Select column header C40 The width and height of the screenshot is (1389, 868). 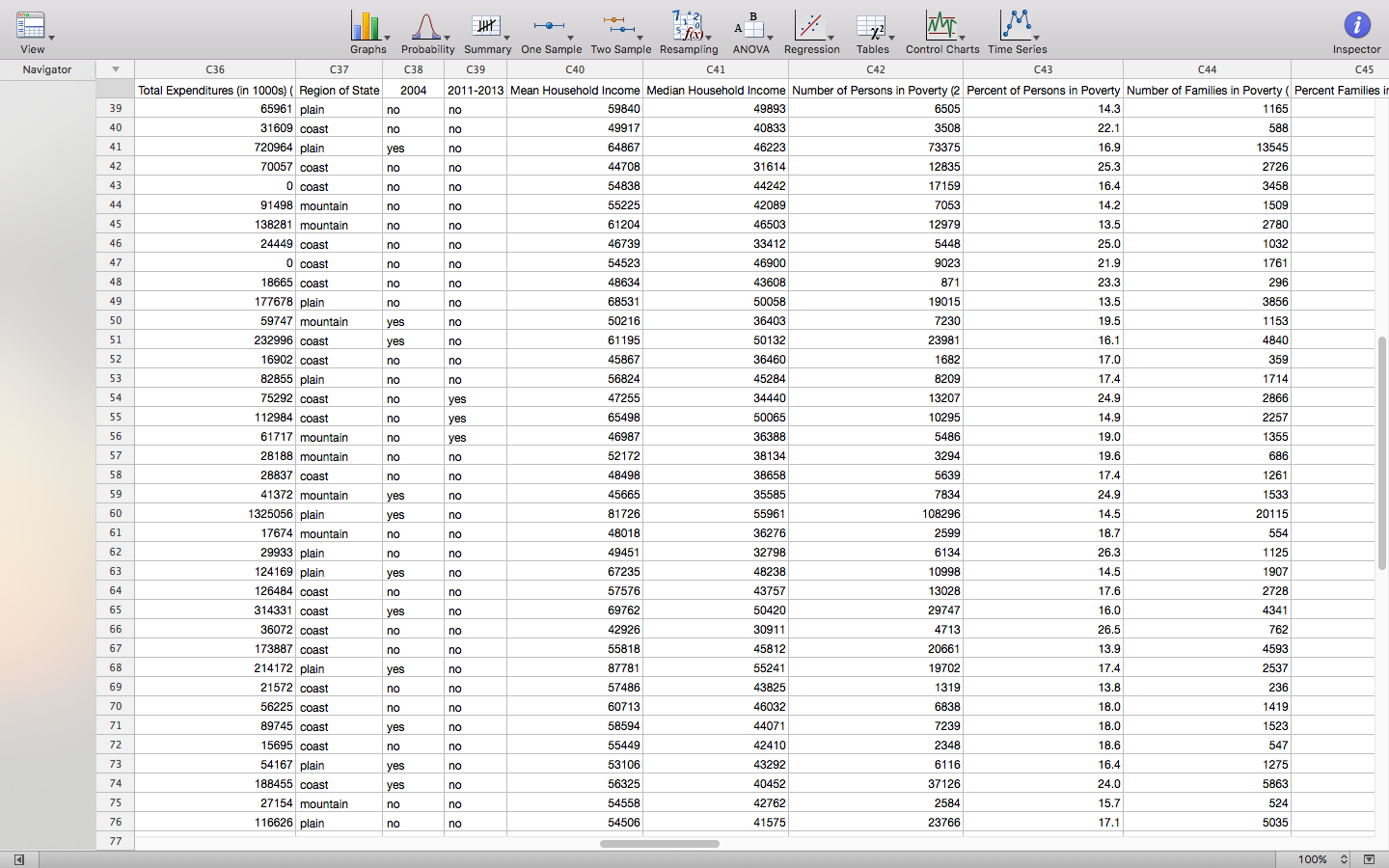575,69
